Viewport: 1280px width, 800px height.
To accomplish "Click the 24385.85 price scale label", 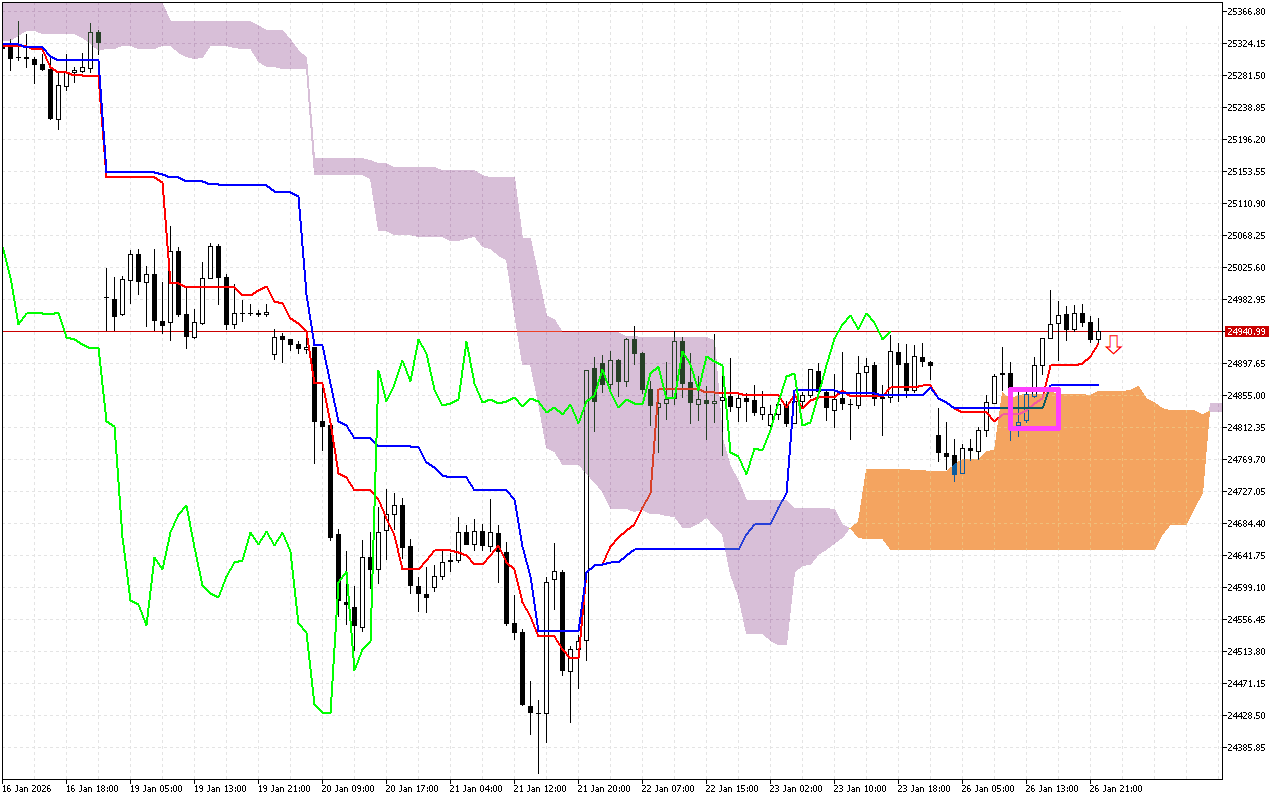I will tap(1247, 748).
